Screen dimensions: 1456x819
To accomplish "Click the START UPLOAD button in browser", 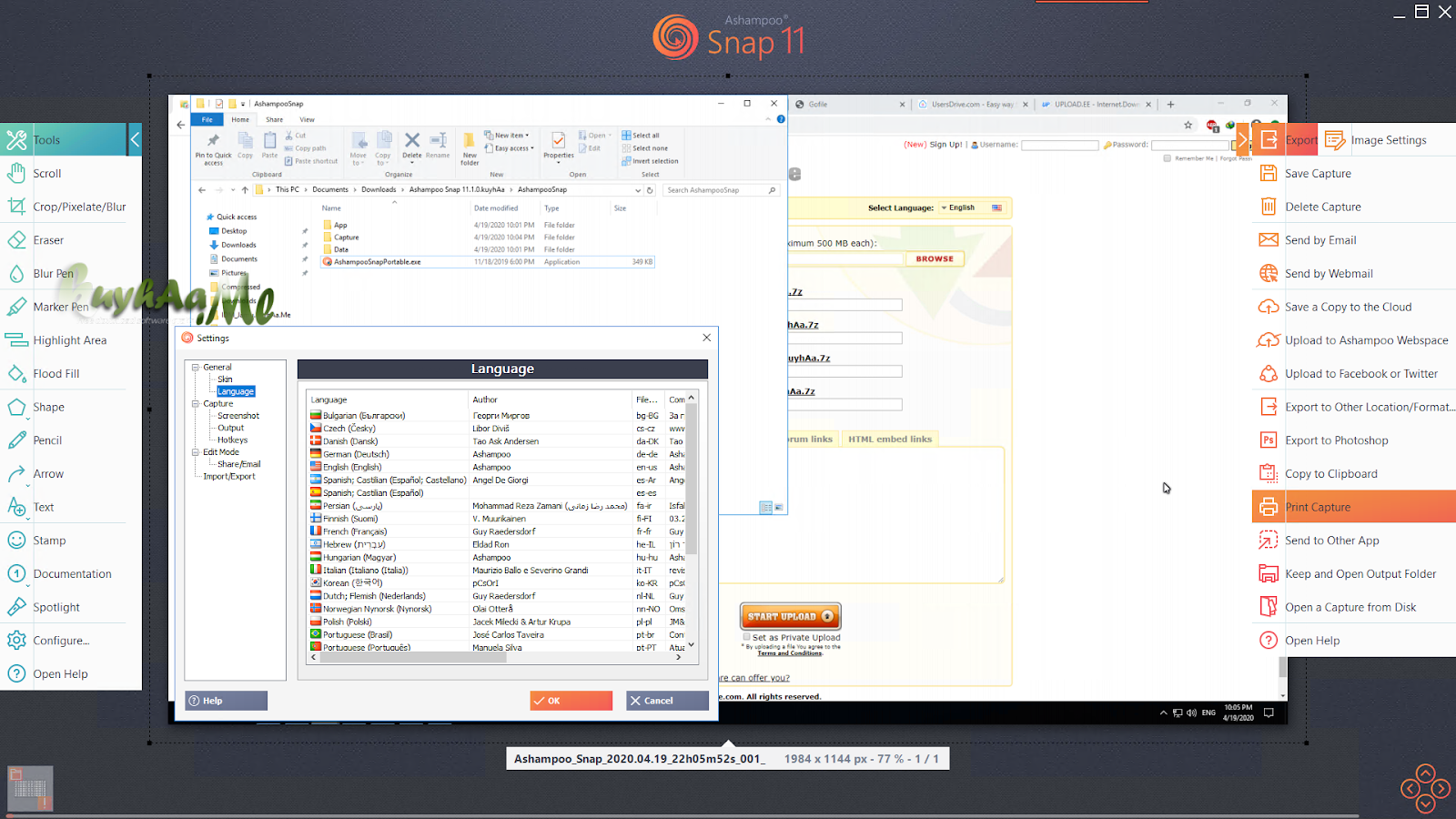I will pos(790,616).
